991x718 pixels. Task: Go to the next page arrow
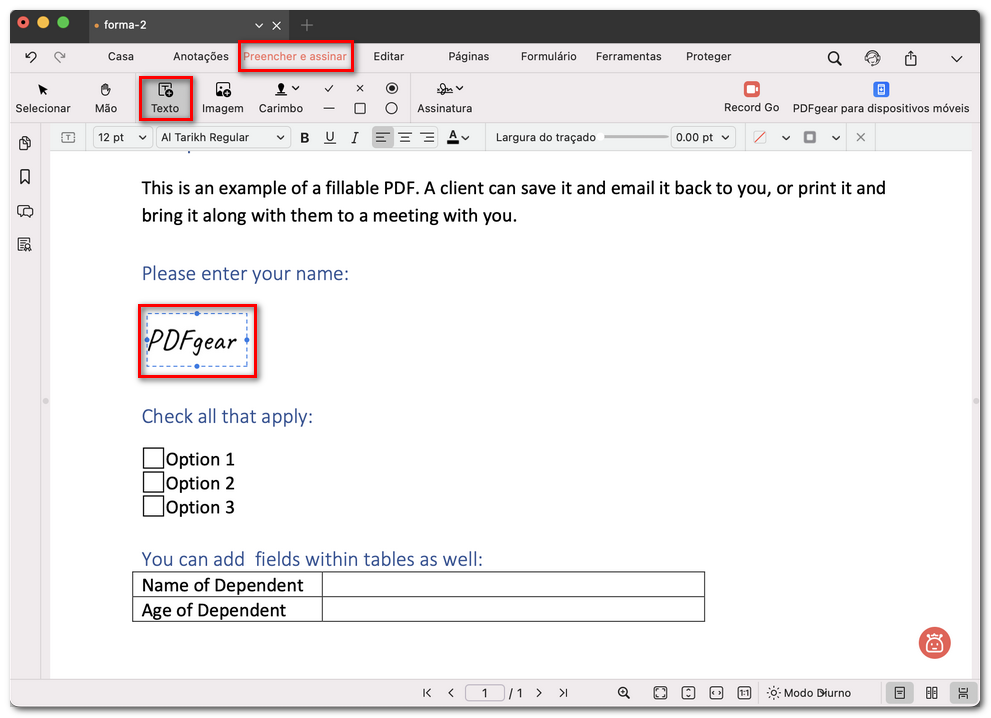(539, 693)
